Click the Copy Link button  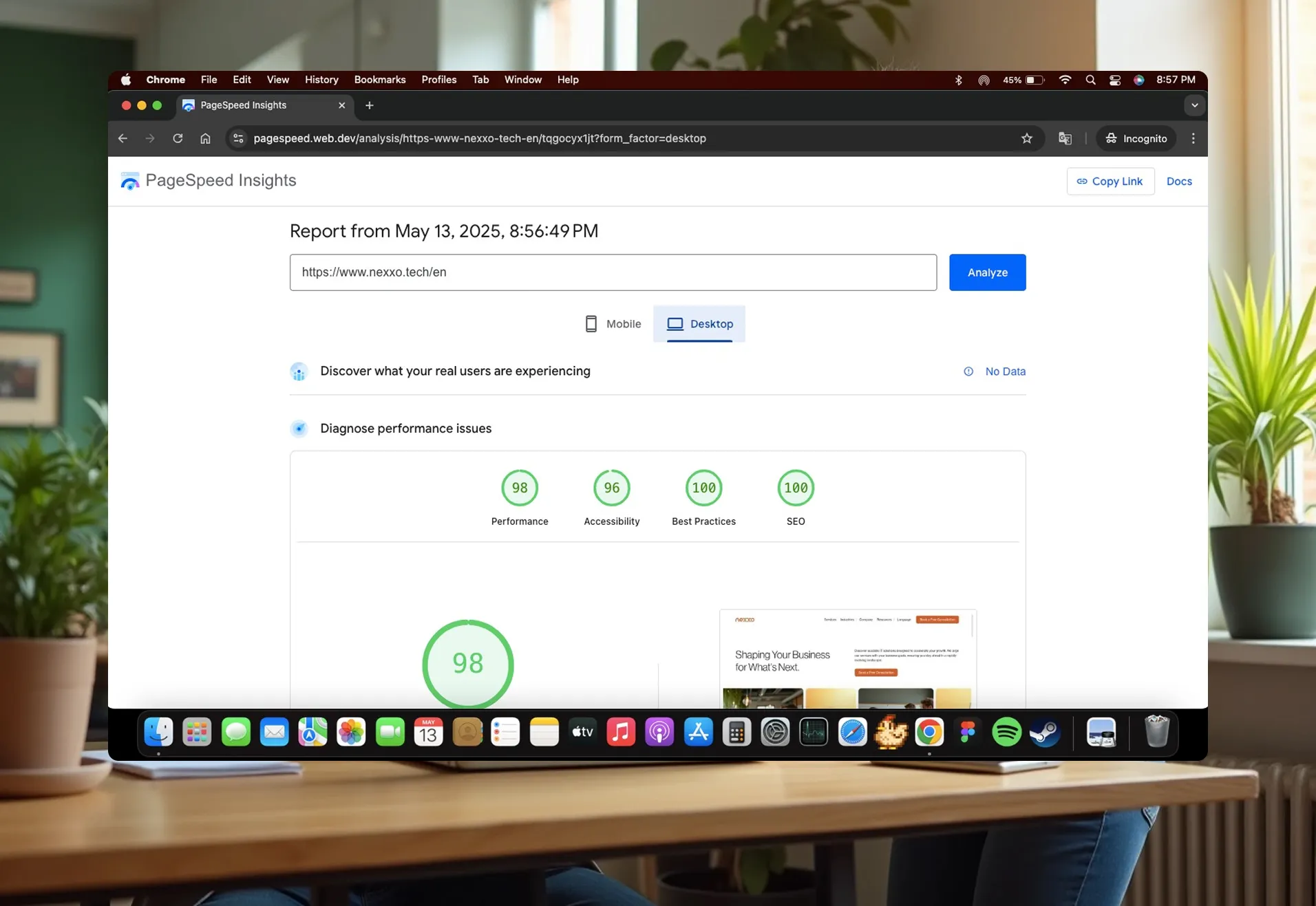[x=1110, y=182]
